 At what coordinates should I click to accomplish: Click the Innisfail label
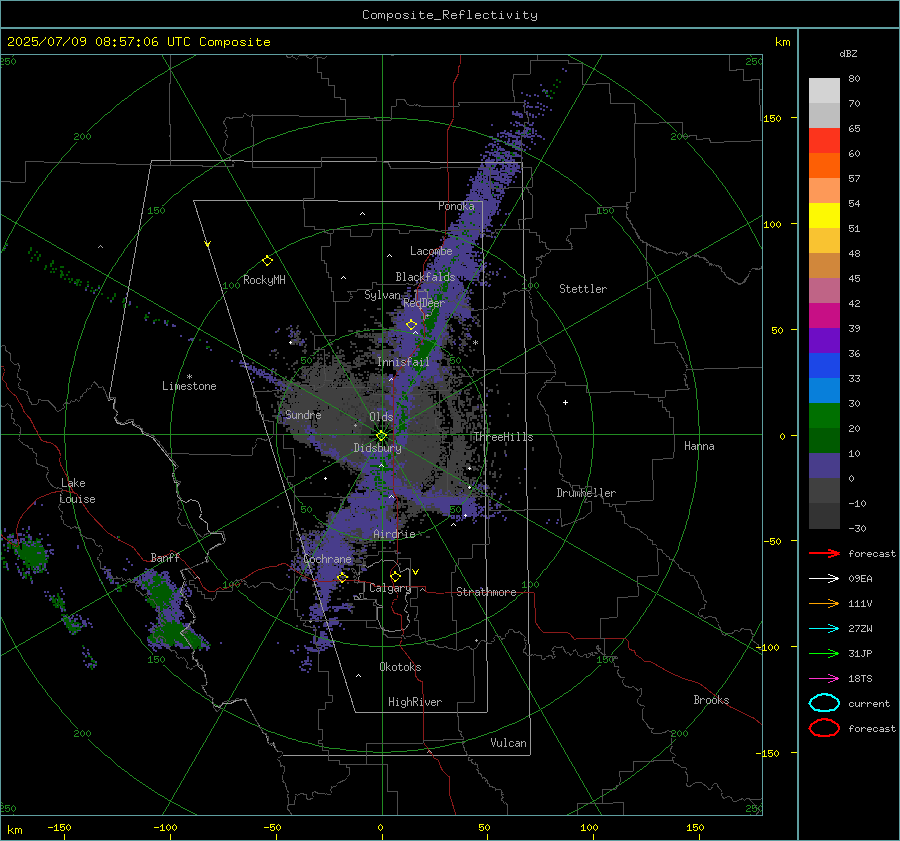tap(403, 362)
